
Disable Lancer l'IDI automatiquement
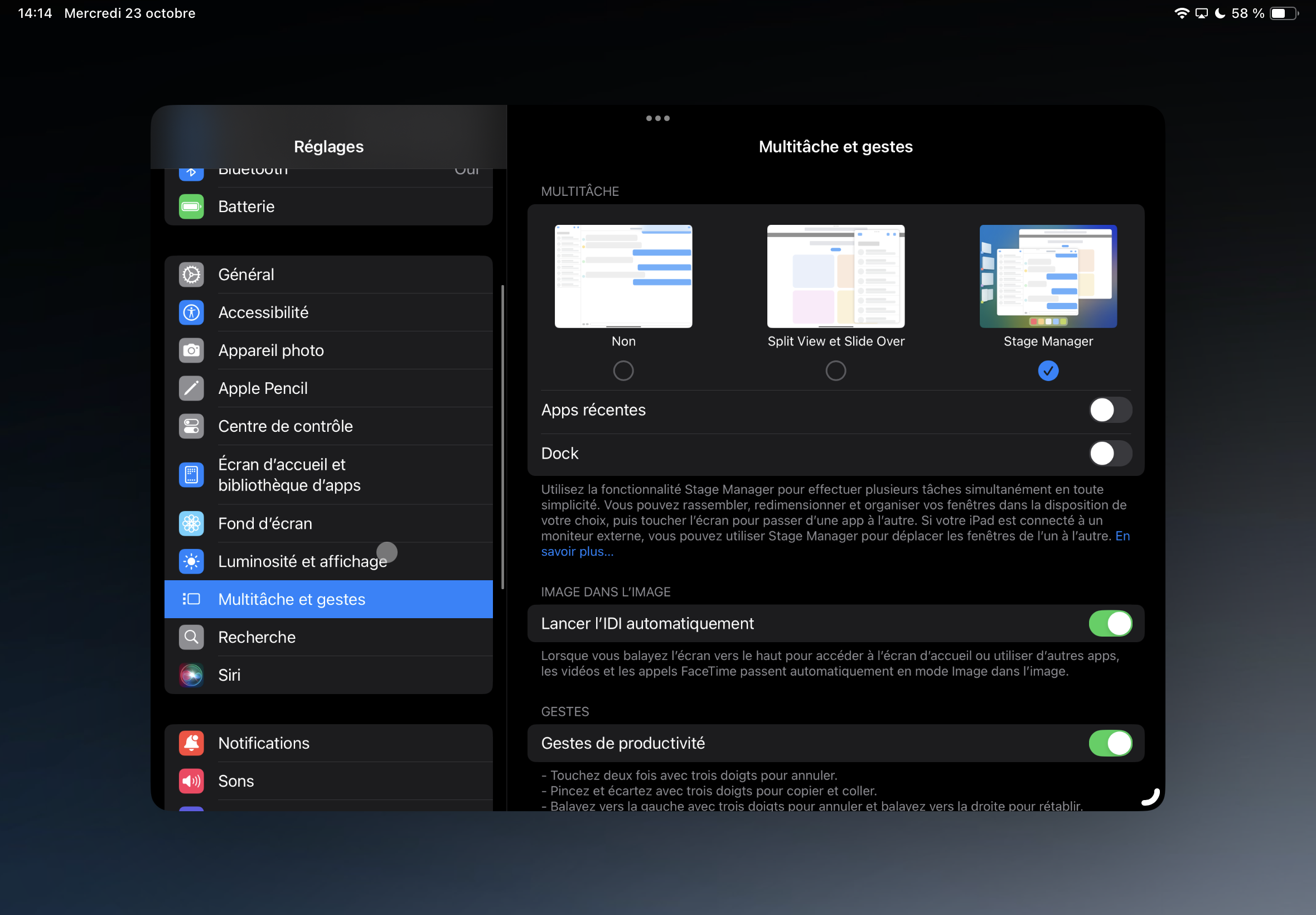click(1110, 623)
